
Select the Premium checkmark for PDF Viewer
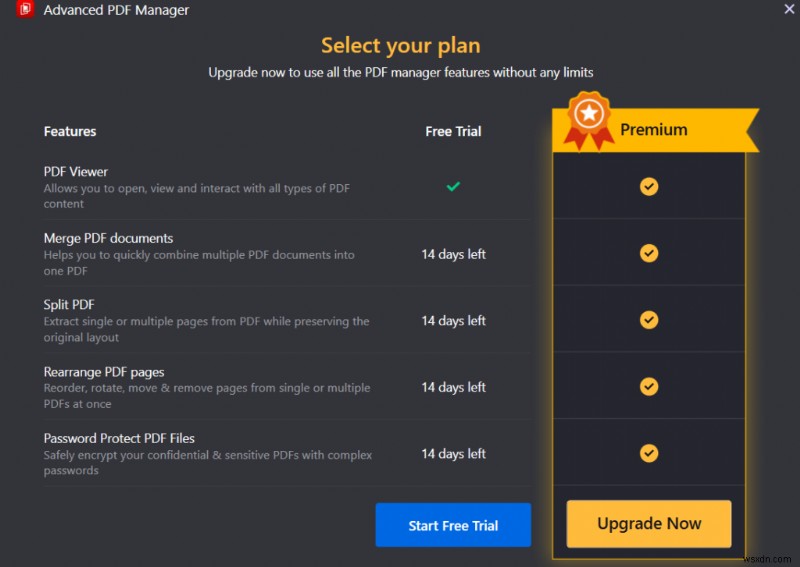point(649,187)
